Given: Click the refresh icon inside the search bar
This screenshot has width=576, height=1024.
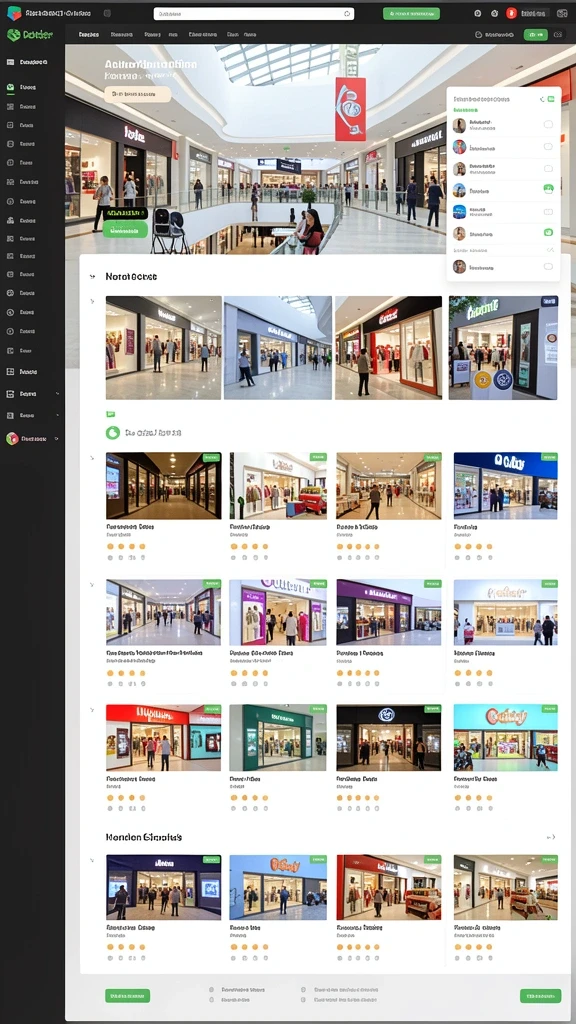Looking at the screenshot, I should [346, 14].
